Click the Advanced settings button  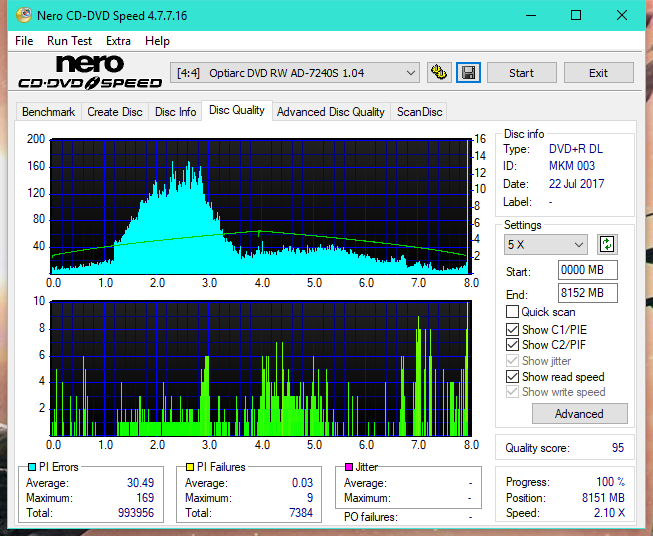[x=579, y=414]
